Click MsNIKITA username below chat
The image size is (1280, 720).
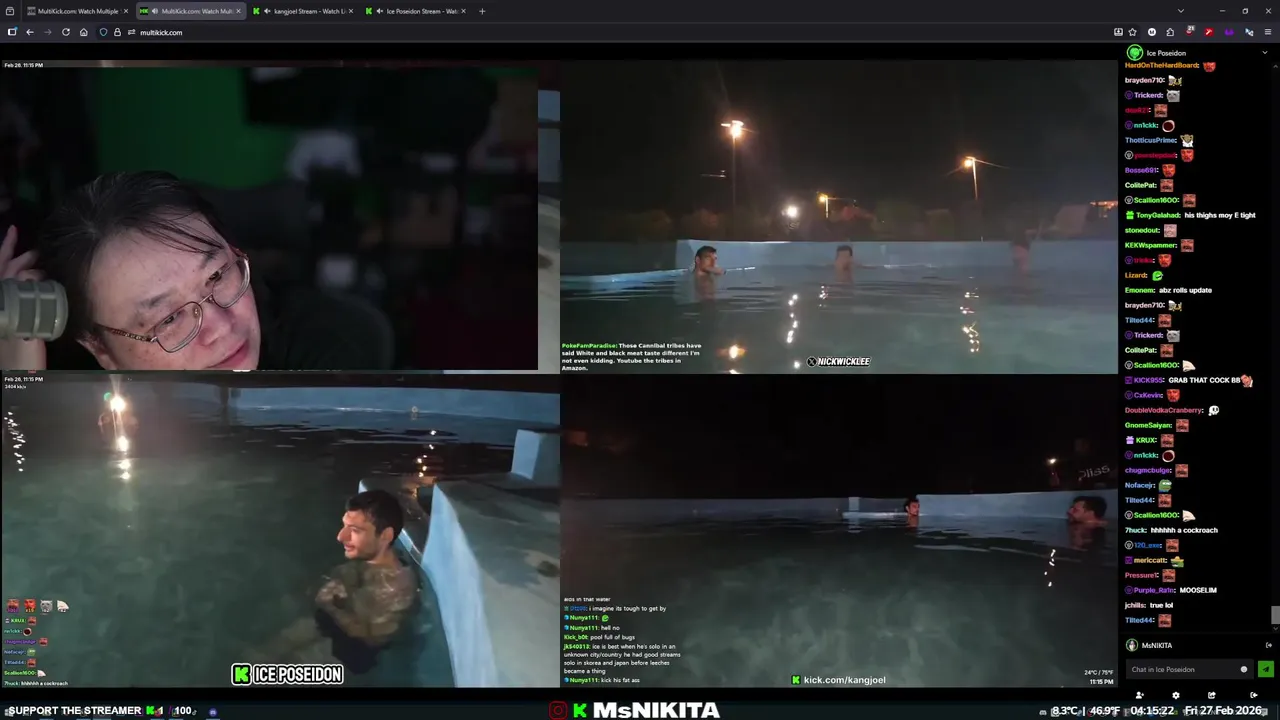pos(1157,645)
